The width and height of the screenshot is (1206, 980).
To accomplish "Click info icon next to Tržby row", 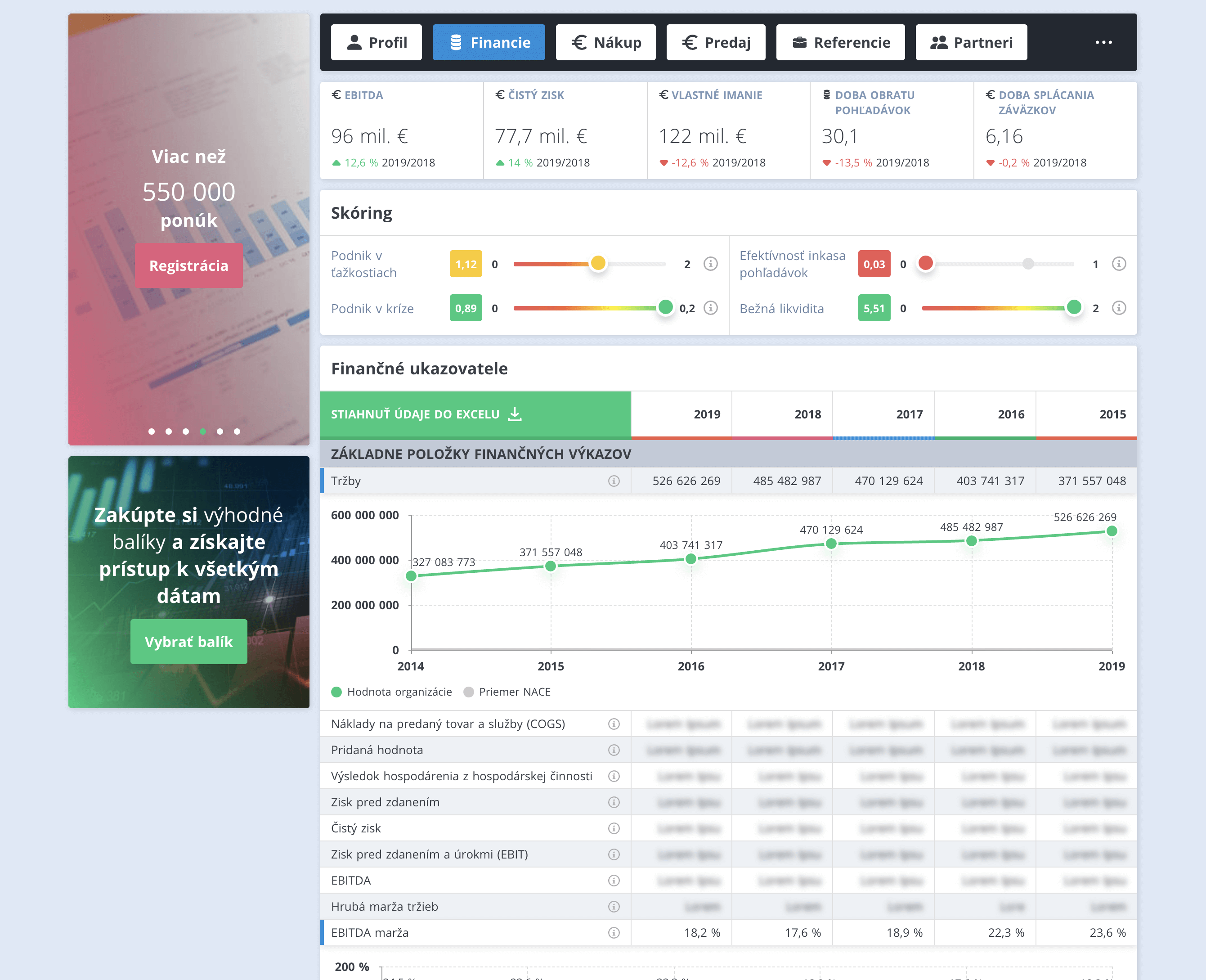I will 614,481.
